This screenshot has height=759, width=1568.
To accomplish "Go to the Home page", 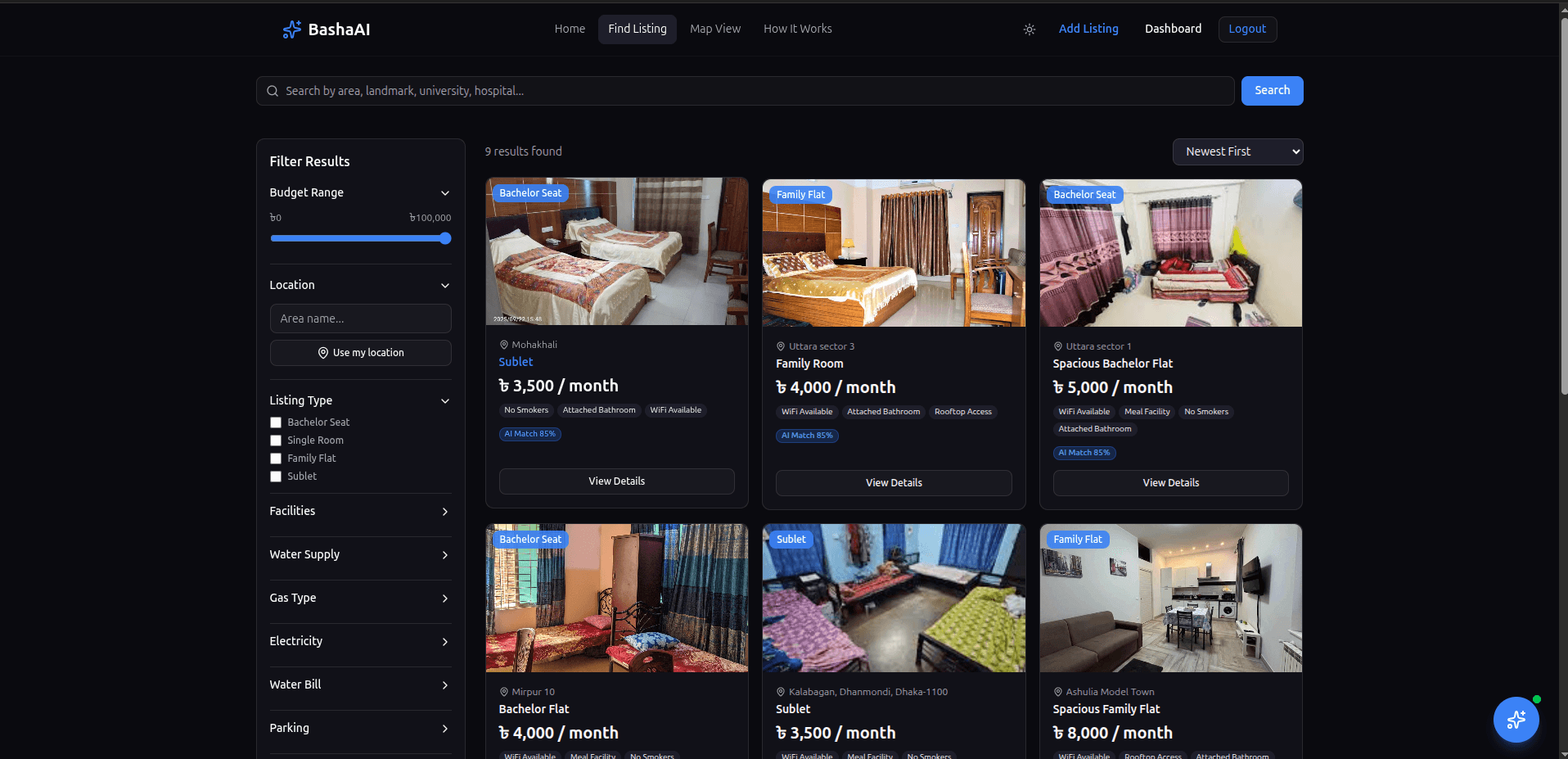I will [x=570, y=29].
